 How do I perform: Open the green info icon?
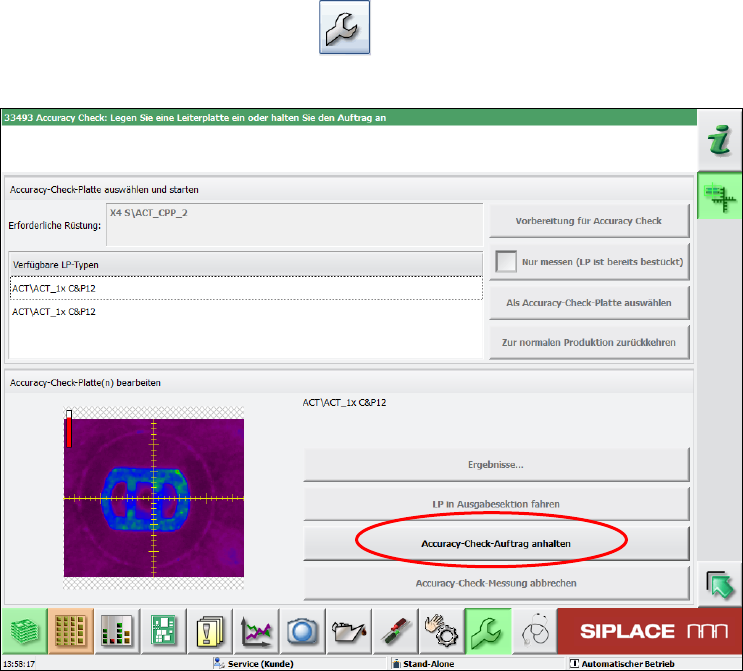coord(720,140)
